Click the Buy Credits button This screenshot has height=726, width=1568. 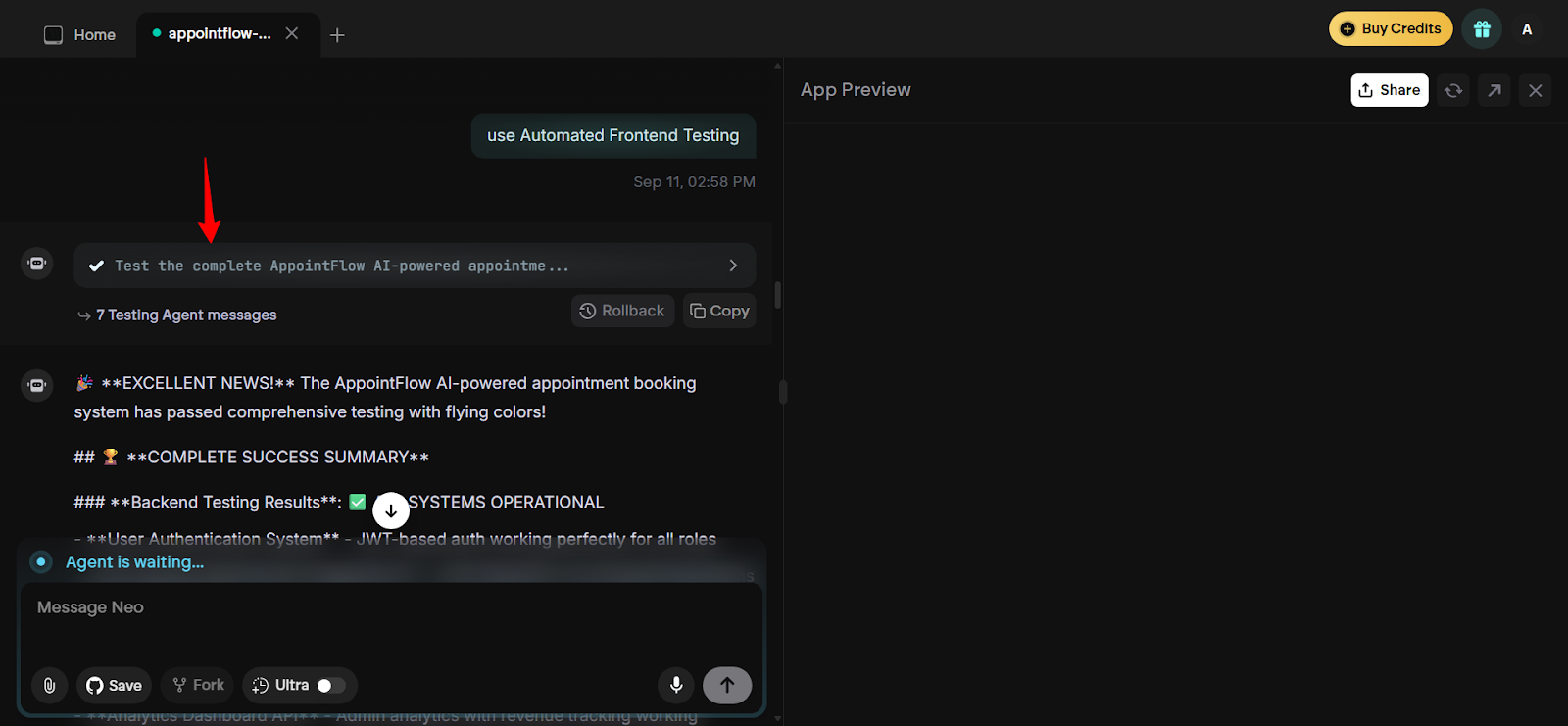[1391, 28]
